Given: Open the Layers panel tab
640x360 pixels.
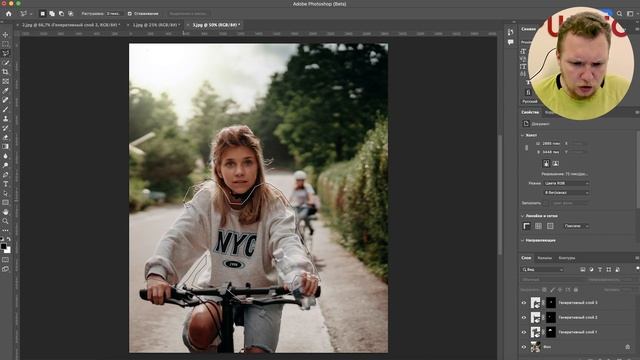Looking at the screenshot, I should pos(526,258).
